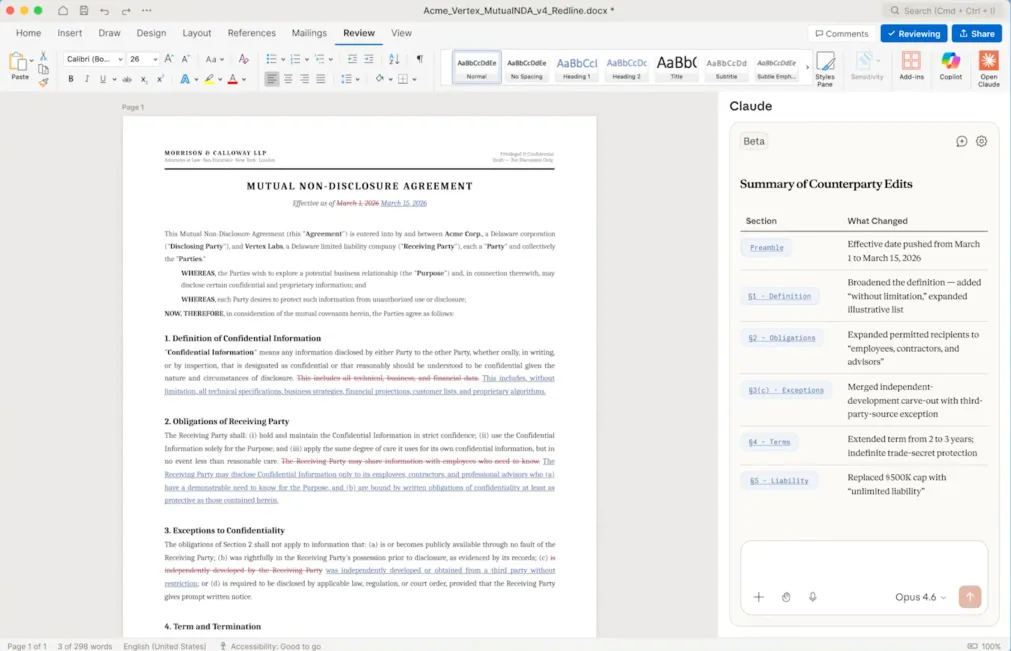Viewport: 1011px width, 651px height.
Task: Expand the bullet list dropdown arrow
Action: (x=283, y=59)
